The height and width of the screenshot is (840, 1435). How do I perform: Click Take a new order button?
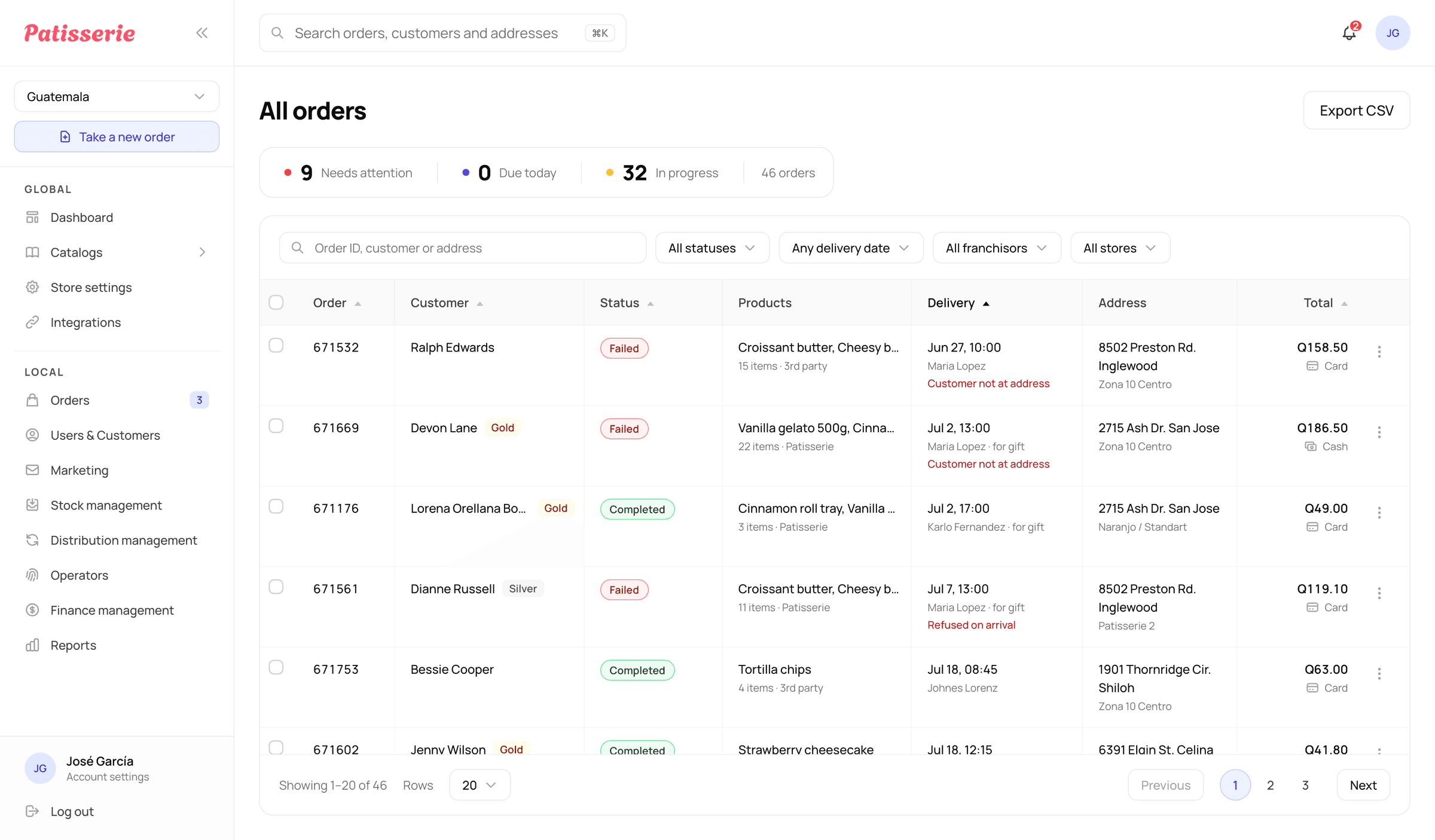(x=117, y=137)
